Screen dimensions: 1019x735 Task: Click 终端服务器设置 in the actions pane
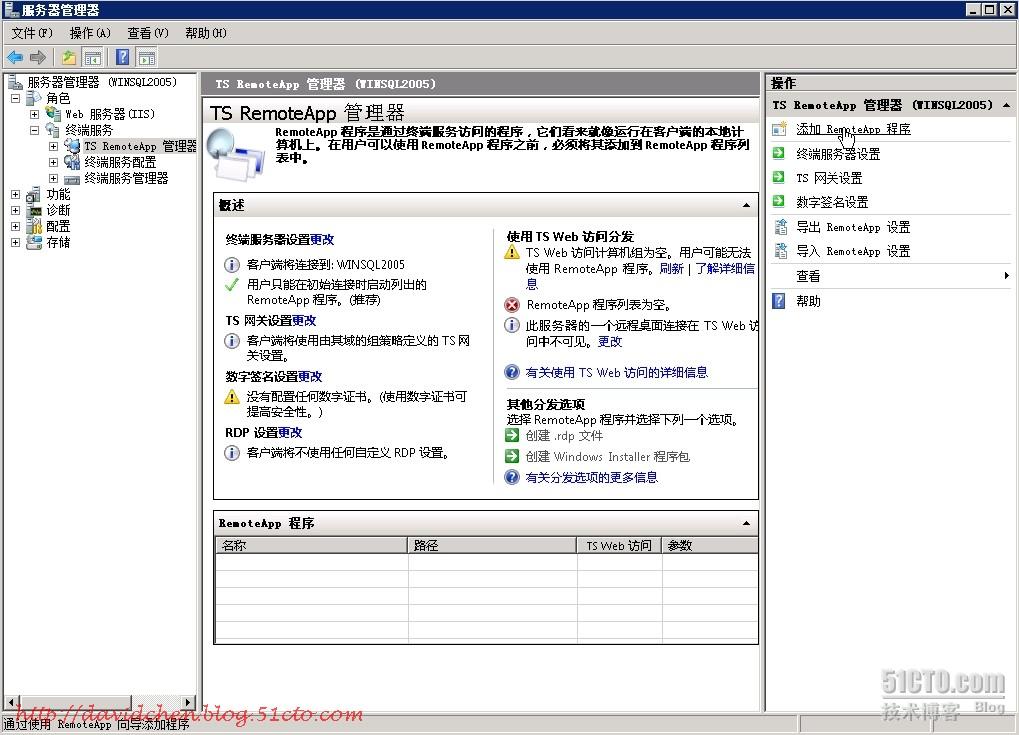pos(838,153)
